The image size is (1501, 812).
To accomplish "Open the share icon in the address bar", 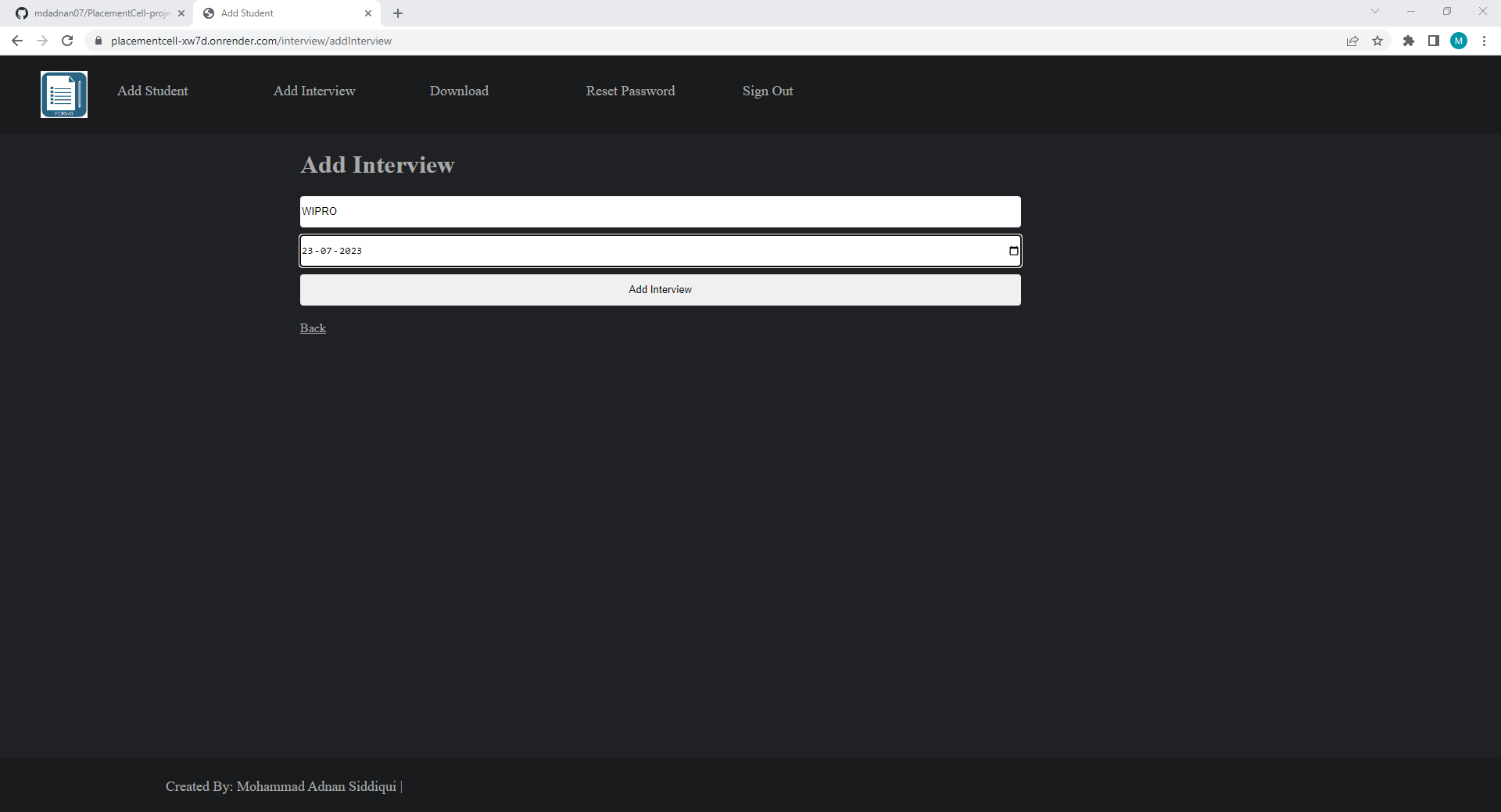I will coord(1352,41).
